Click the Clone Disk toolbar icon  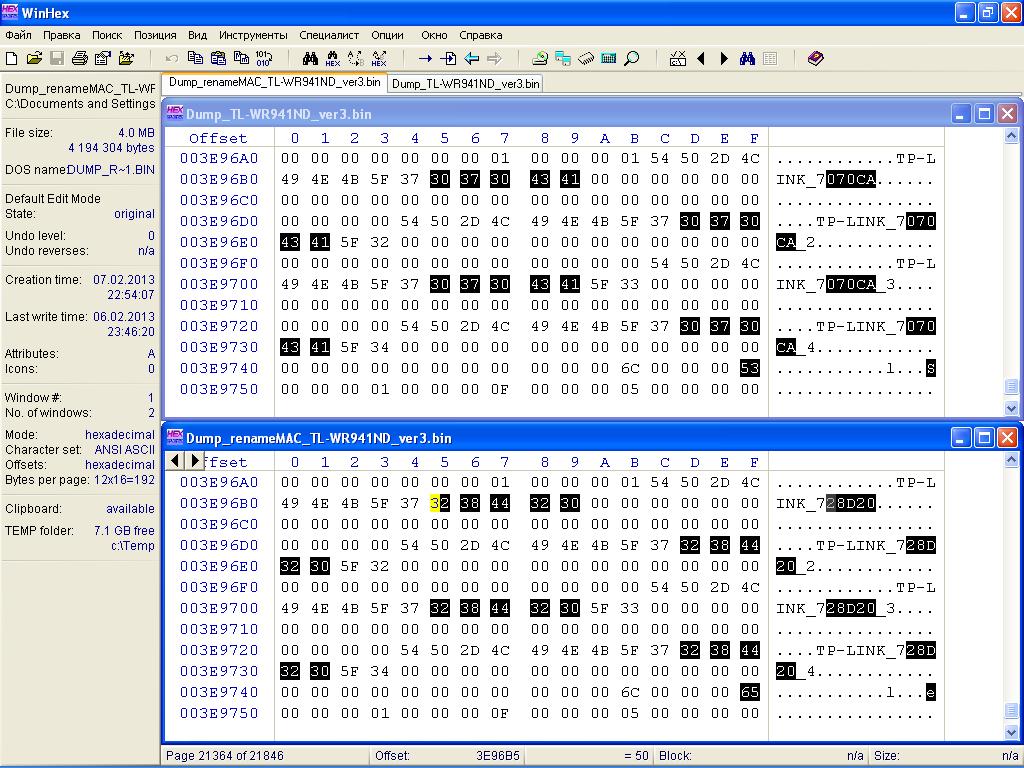point(563,59)
